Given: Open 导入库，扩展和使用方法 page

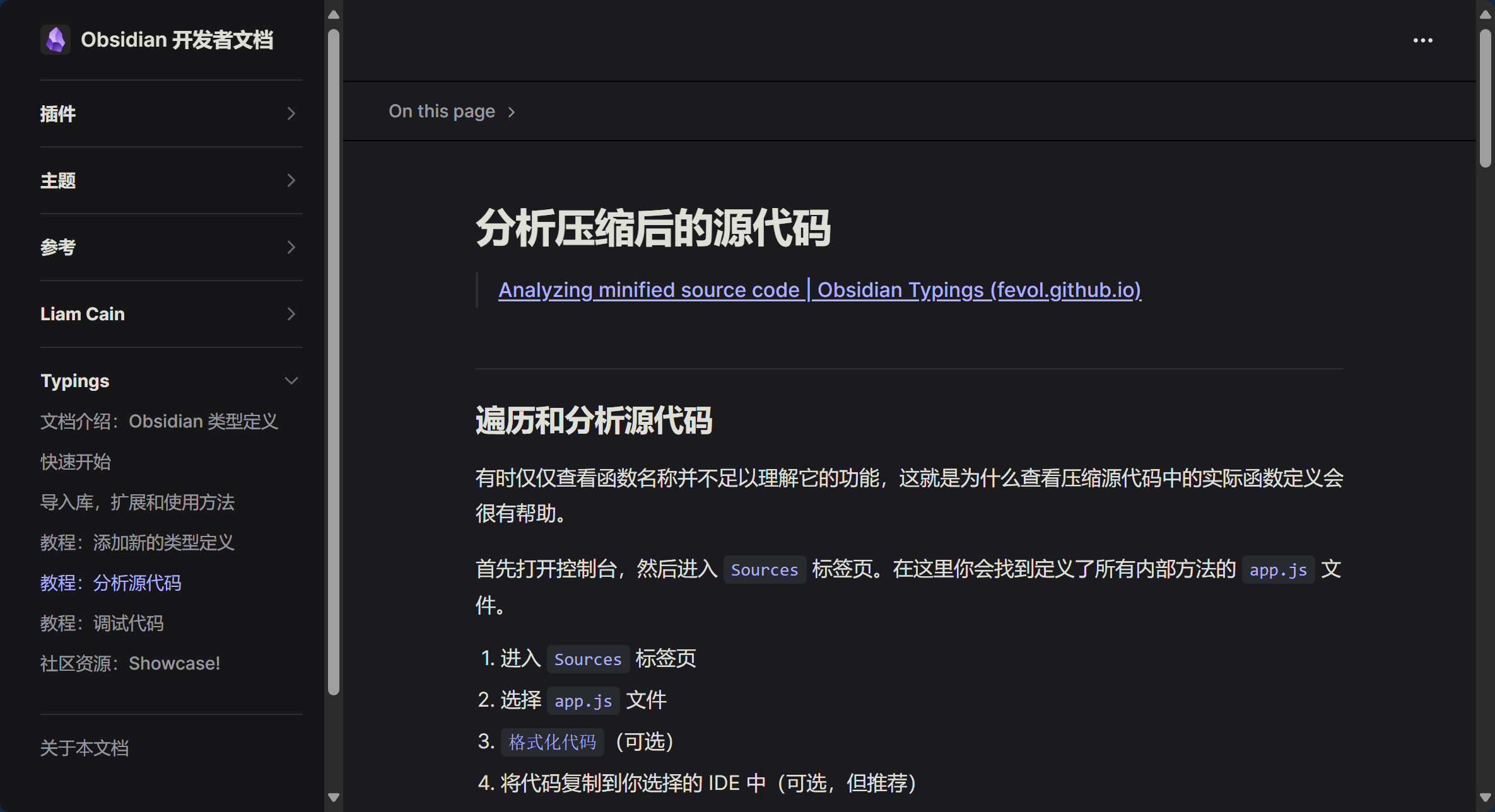Looking at the screenshot, I should coord(138,502).
